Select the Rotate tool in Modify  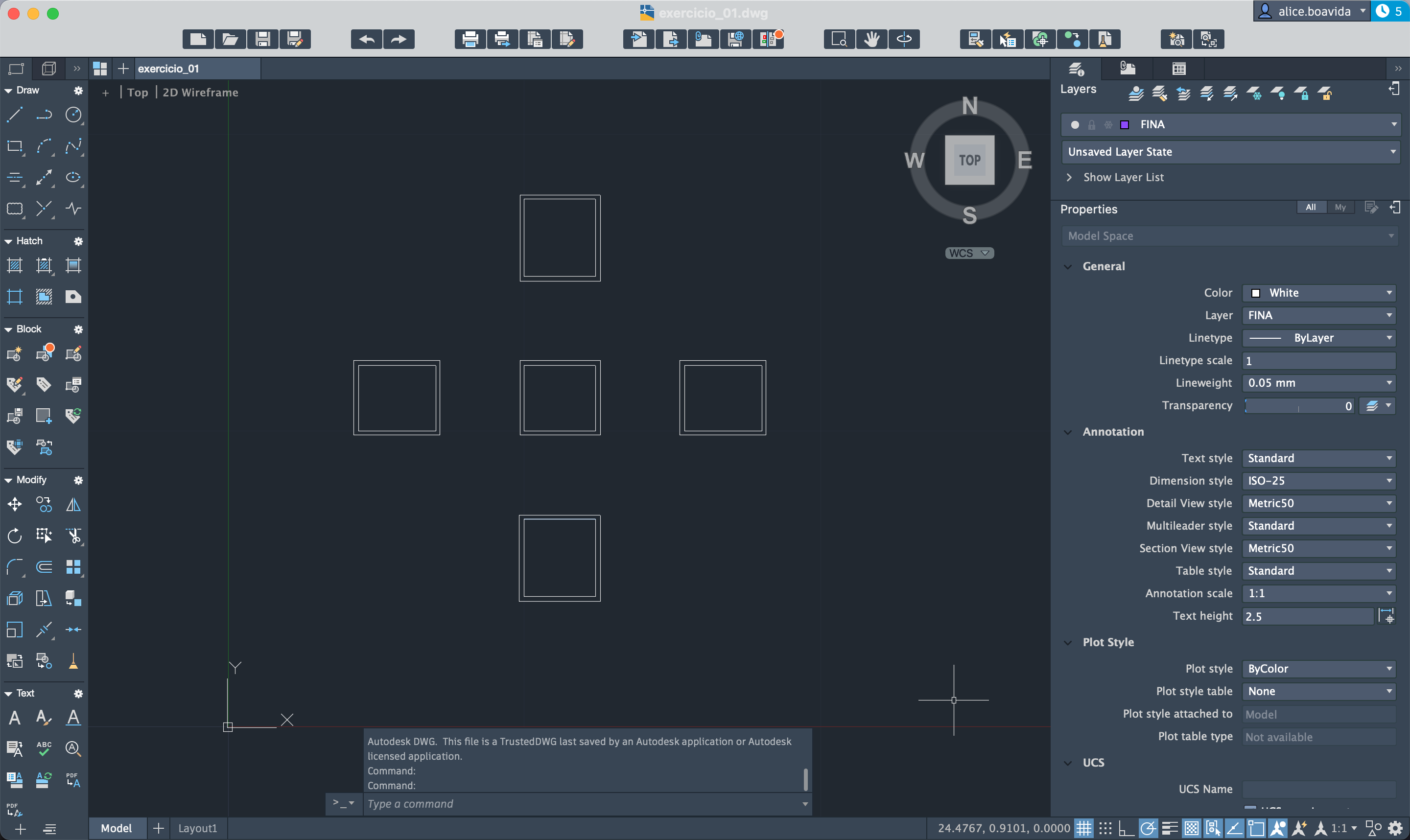point(15,536)
